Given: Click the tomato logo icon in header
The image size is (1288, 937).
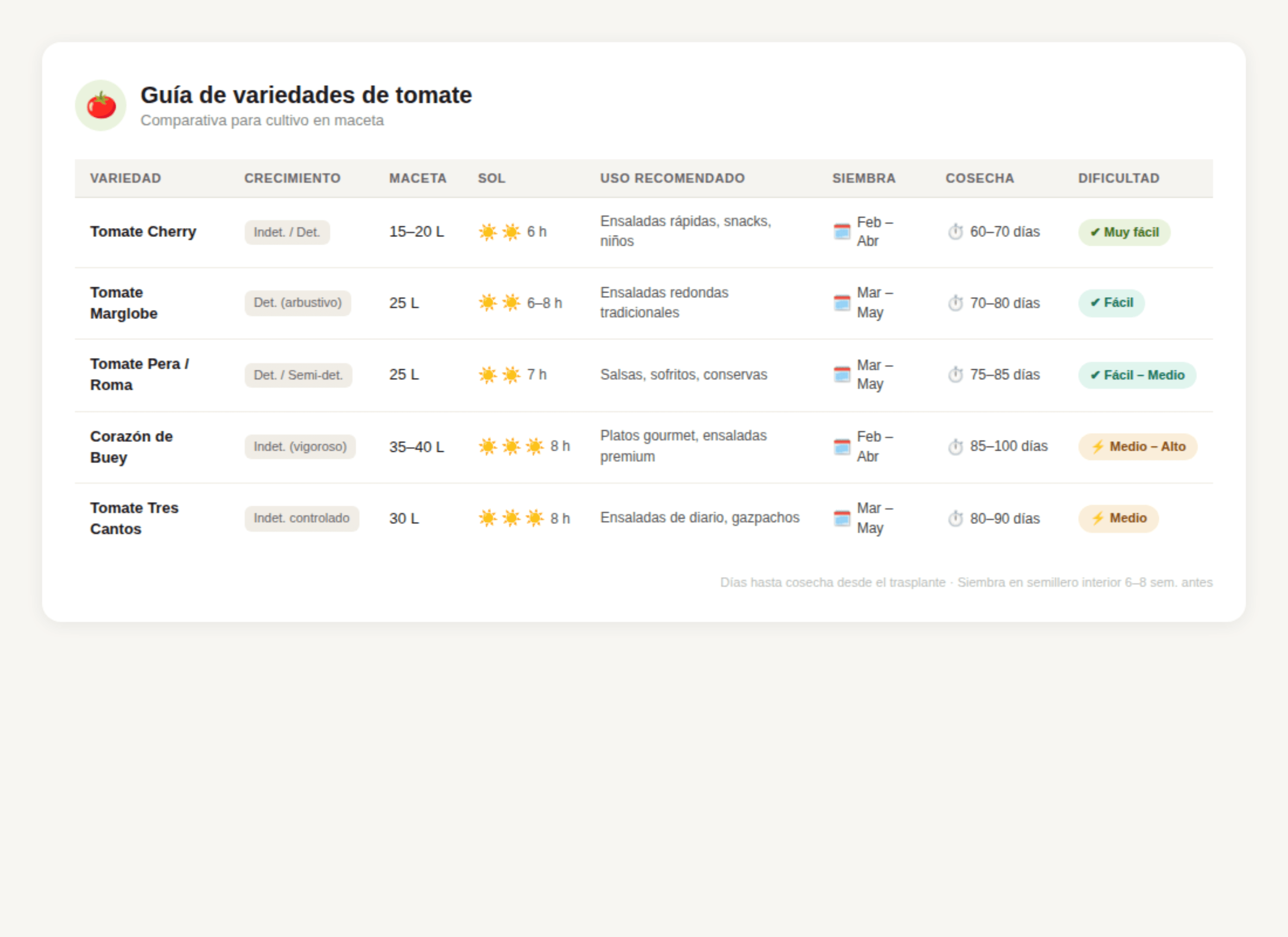Looking at the screenshot, I should pyautogui.click(x=100, y=105).
